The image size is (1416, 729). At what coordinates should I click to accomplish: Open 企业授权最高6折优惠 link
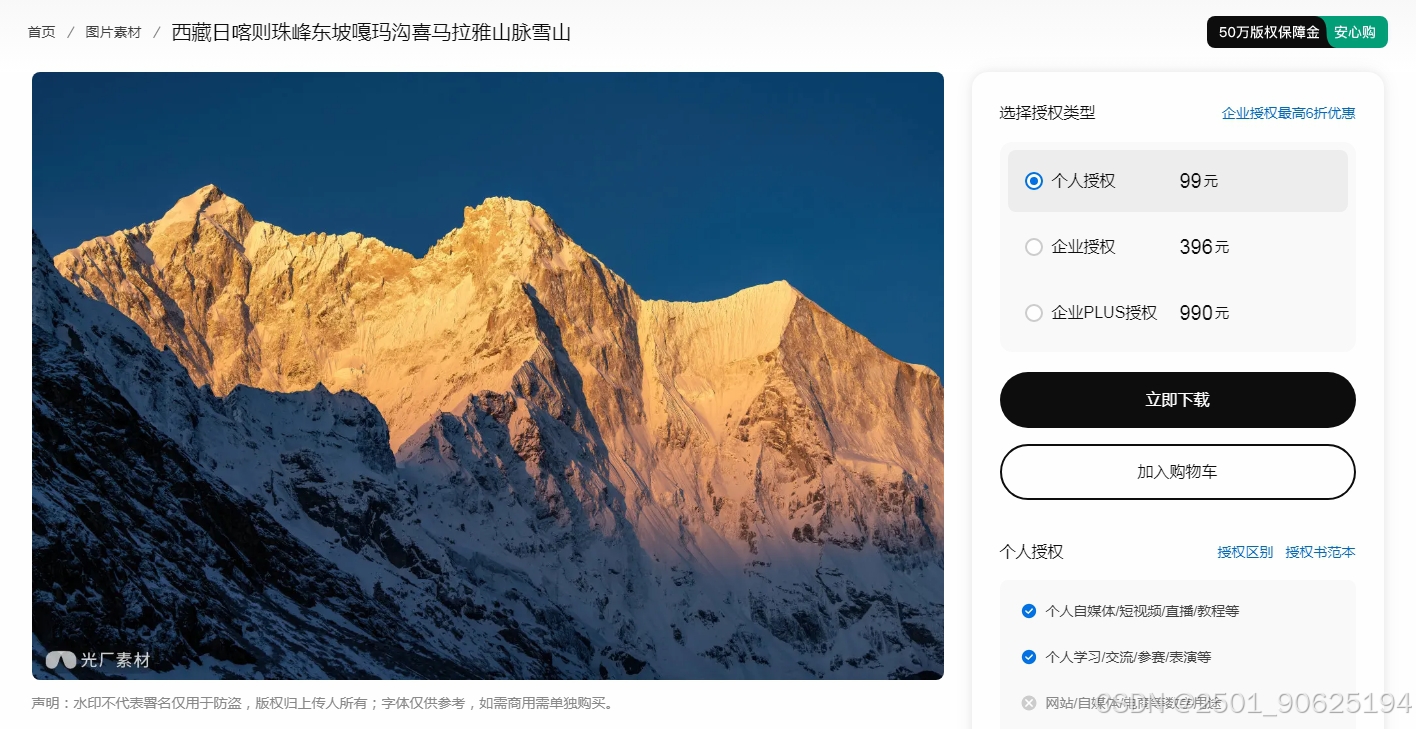tap(1288, 113)
